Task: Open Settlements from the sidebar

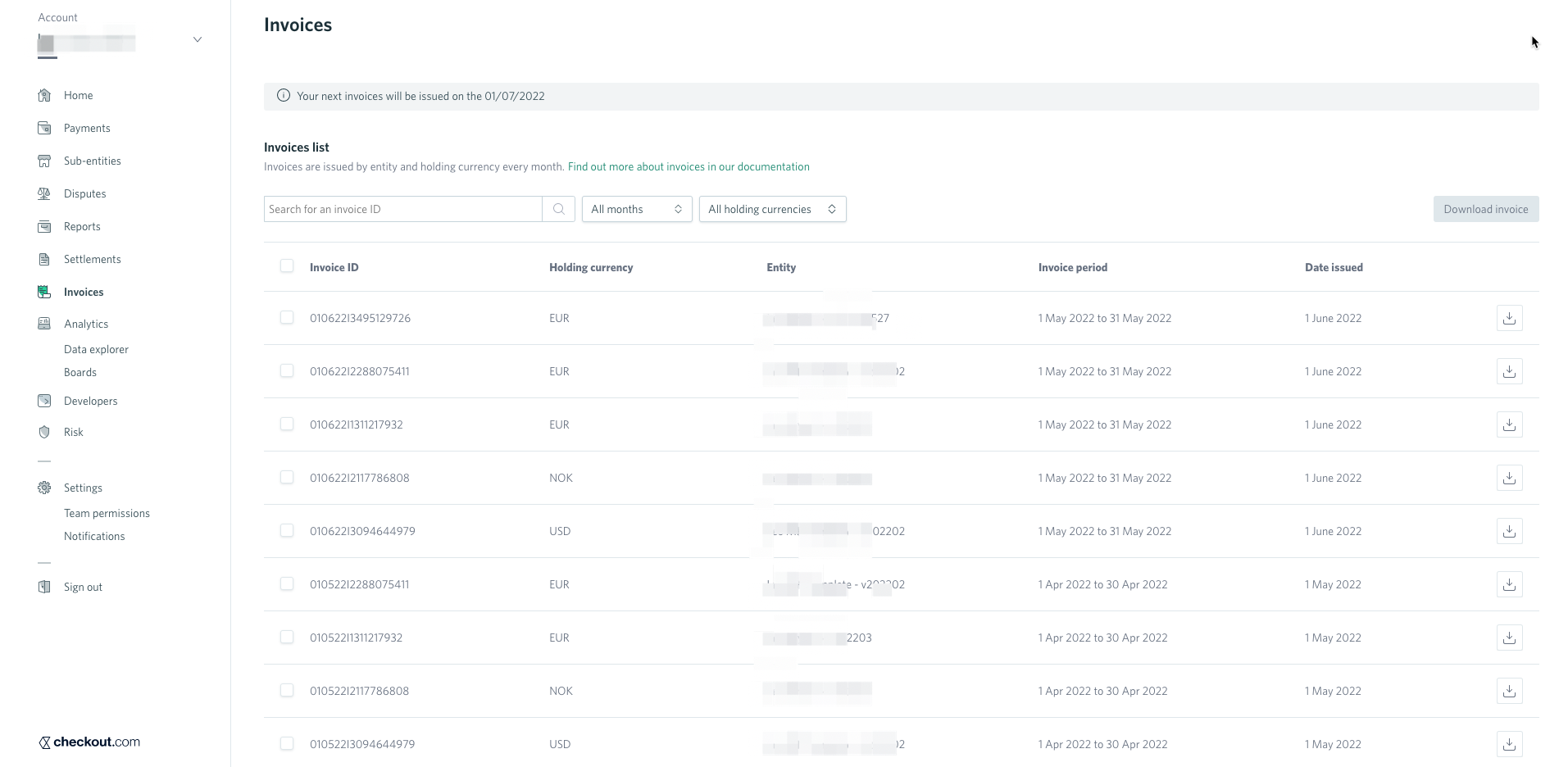Action: pos(92,259)
